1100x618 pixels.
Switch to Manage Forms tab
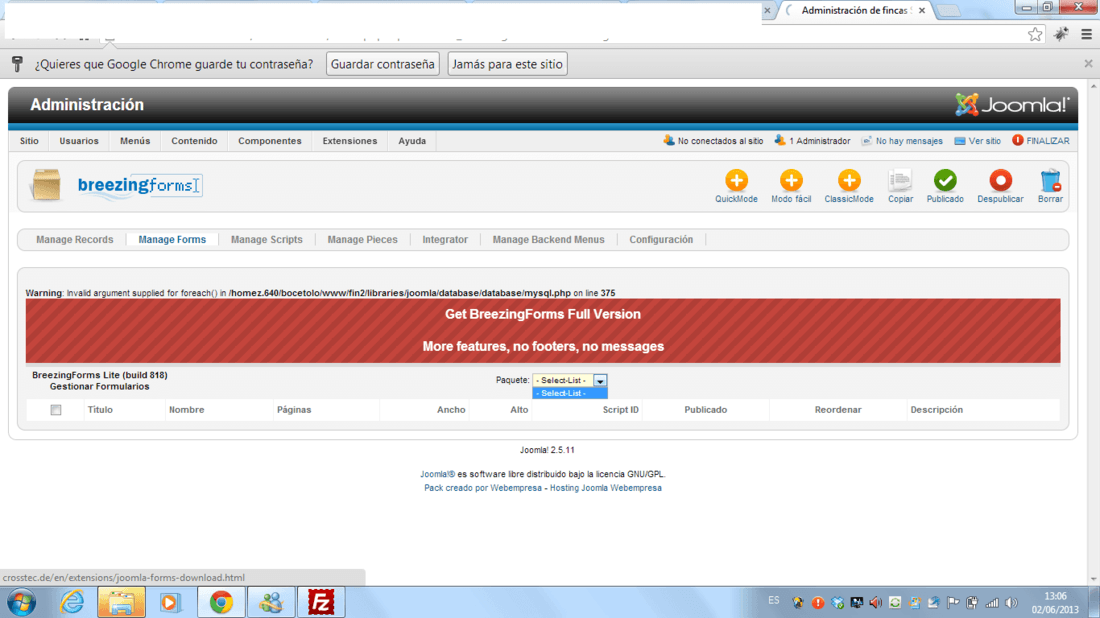click(x=172, y=240)
